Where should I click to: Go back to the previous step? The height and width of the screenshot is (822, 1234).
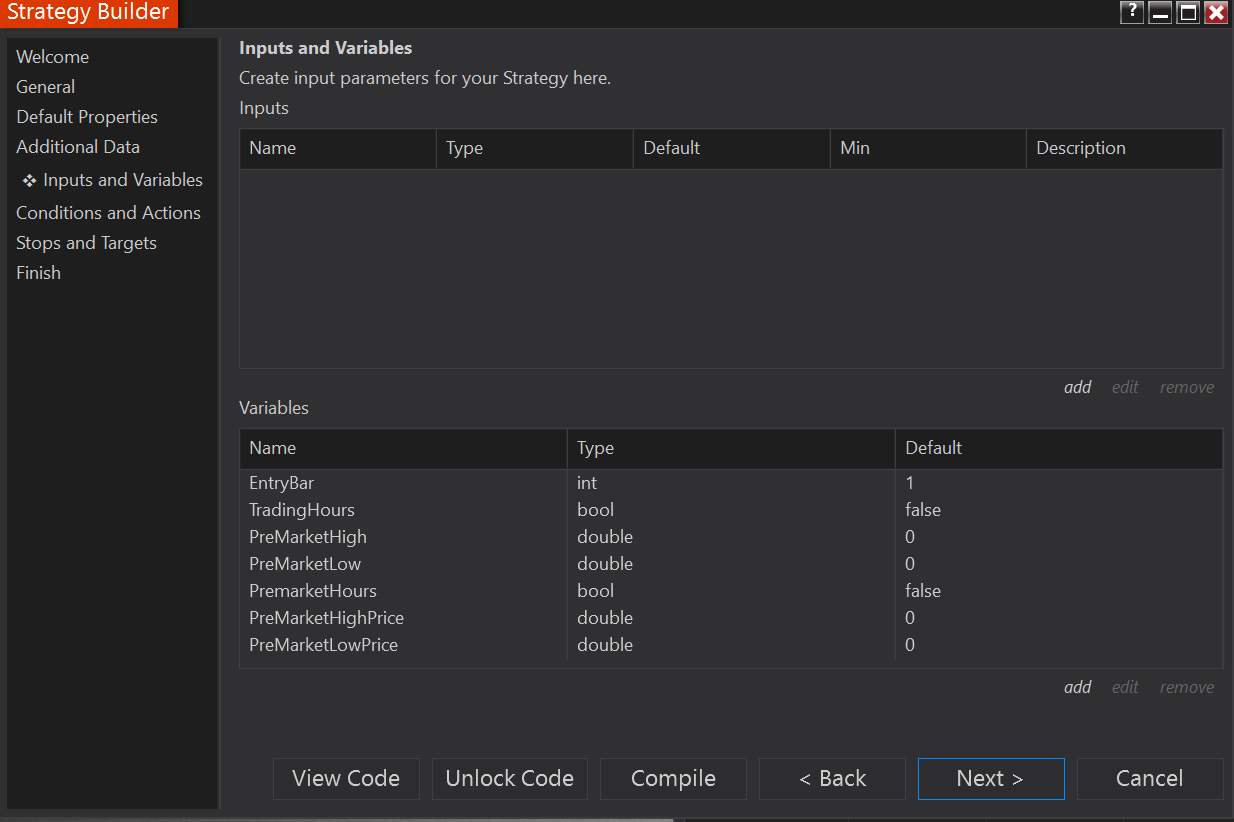click(x=832, y=779)
